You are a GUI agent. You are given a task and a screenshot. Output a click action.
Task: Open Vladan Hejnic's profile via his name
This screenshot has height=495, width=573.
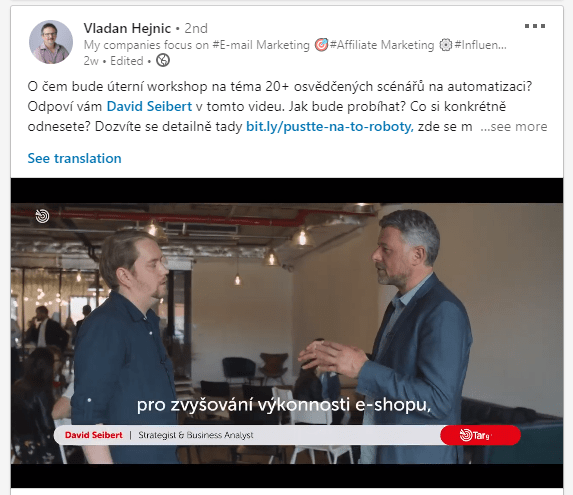pos(127,28)
